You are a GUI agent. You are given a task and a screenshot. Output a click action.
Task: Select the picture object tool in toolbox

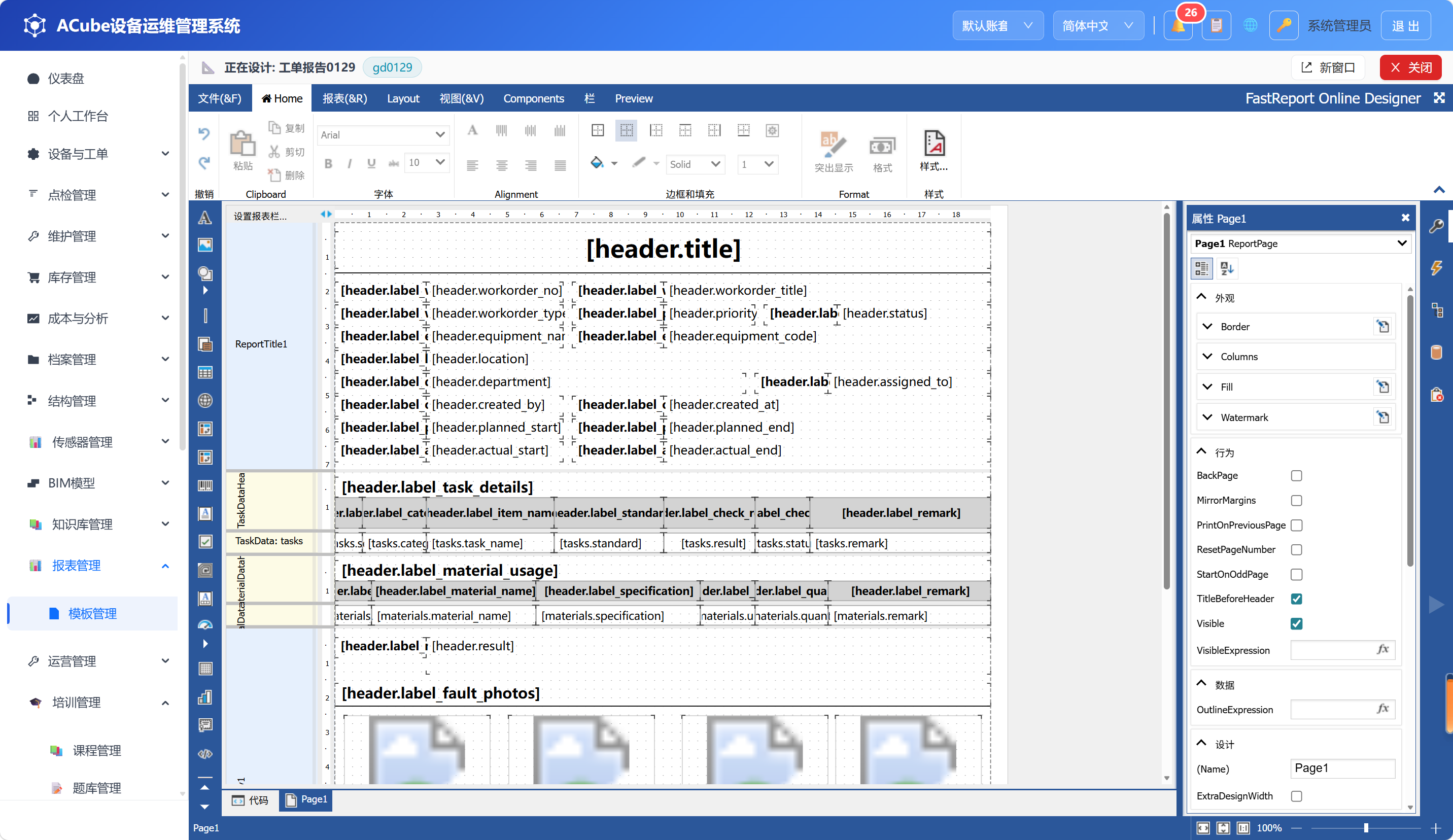coord(204,245)
